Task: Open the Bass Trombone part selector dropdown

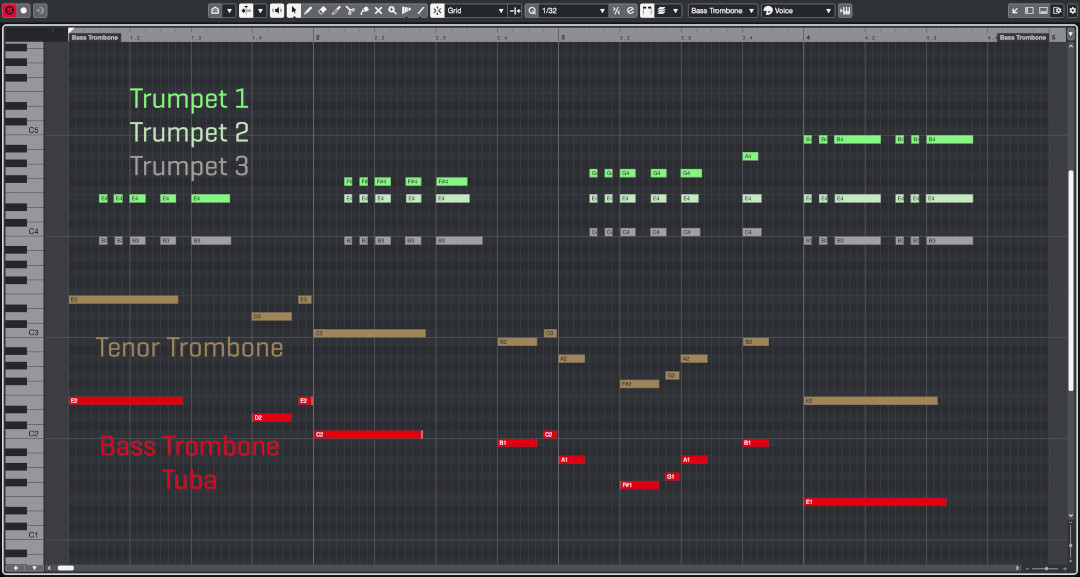Action: tap(723, 10)
